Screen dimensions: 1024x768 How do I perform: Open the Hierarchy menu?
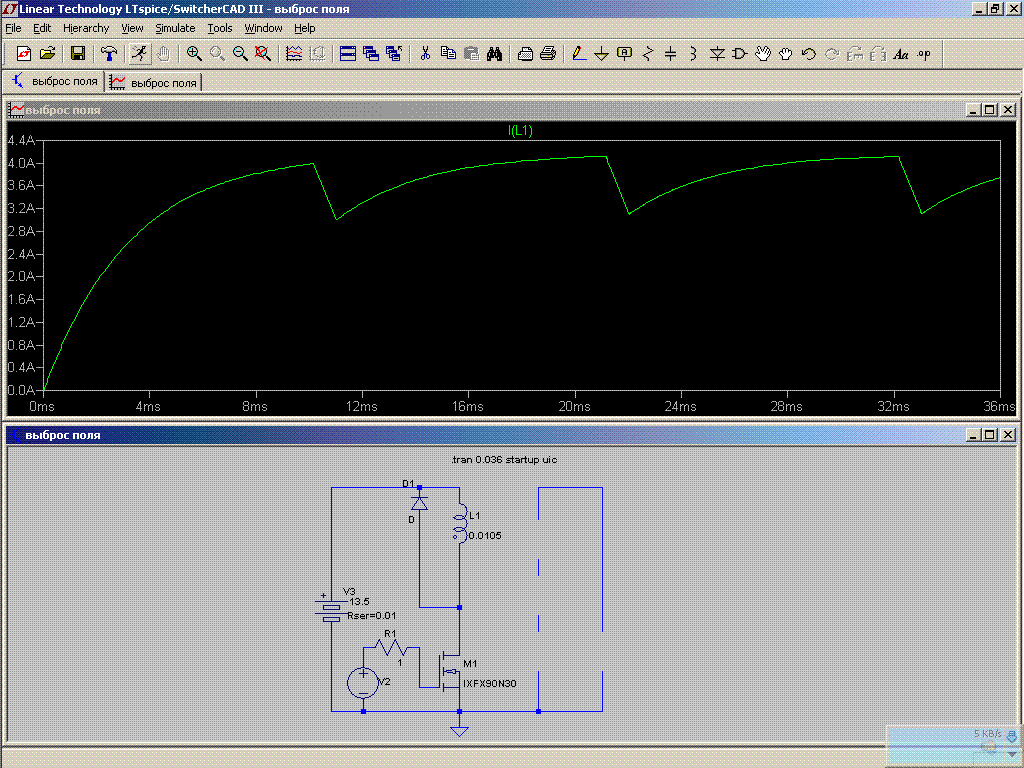tap(86, 28)
